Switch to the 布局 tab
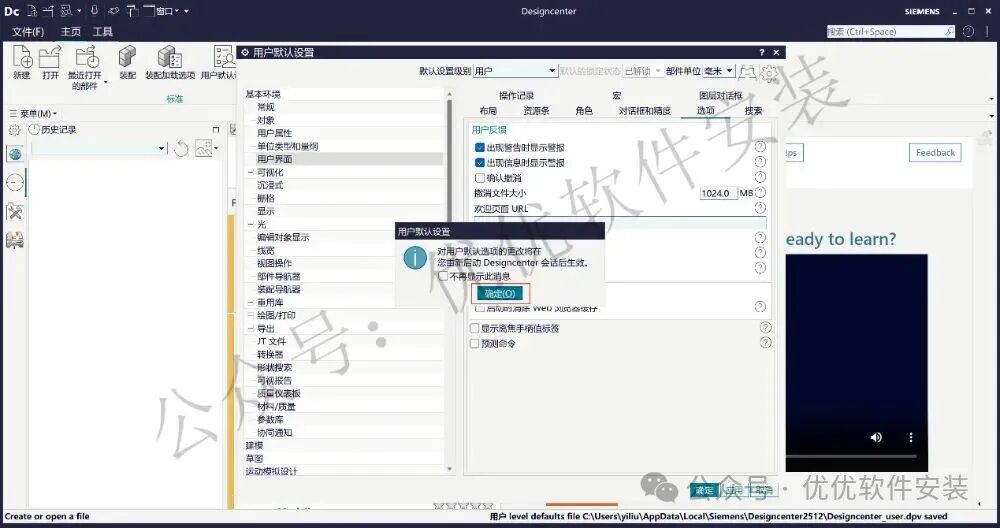1000x528 pixels. (x=488, y=111)
